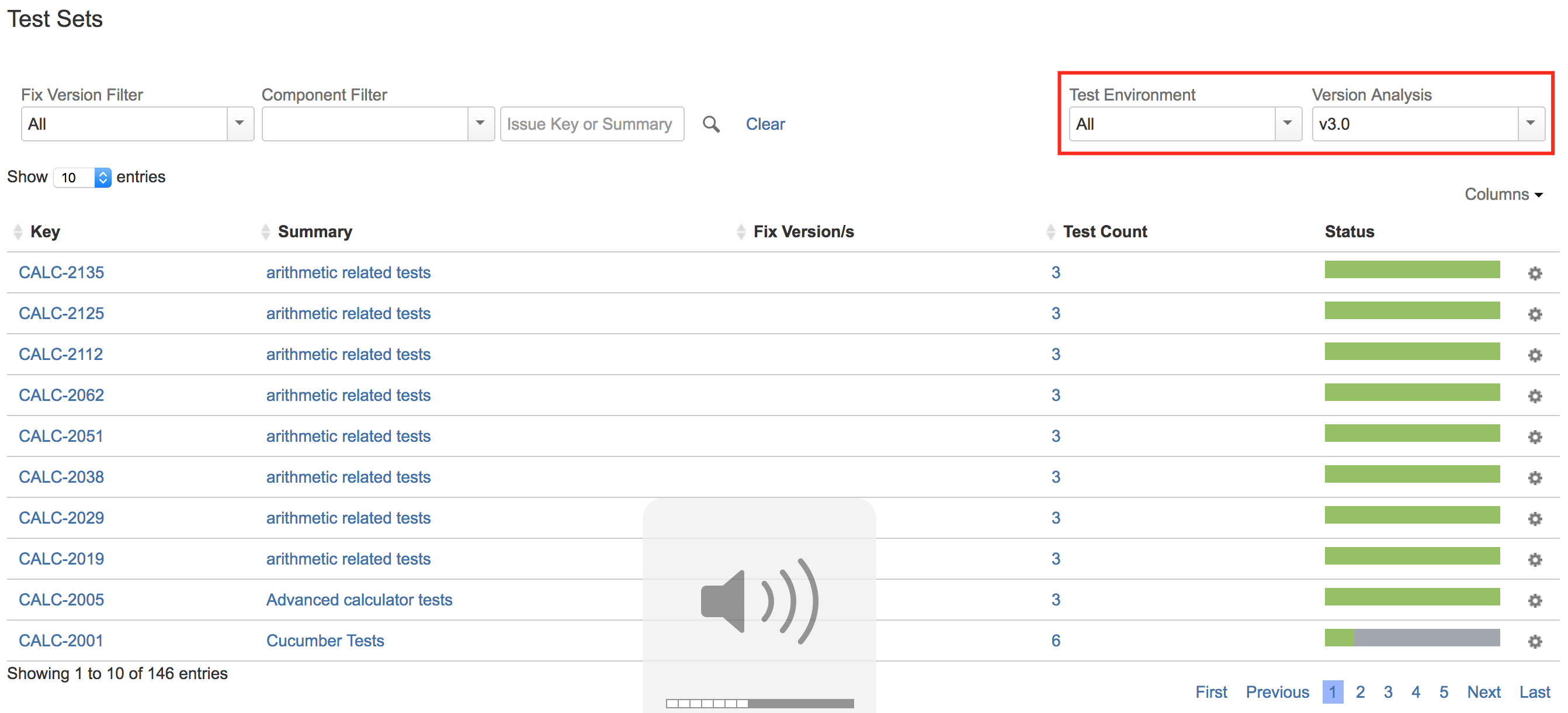1568x713 pixels.
Task: Change the Show entries count selector
Action: 82,177
